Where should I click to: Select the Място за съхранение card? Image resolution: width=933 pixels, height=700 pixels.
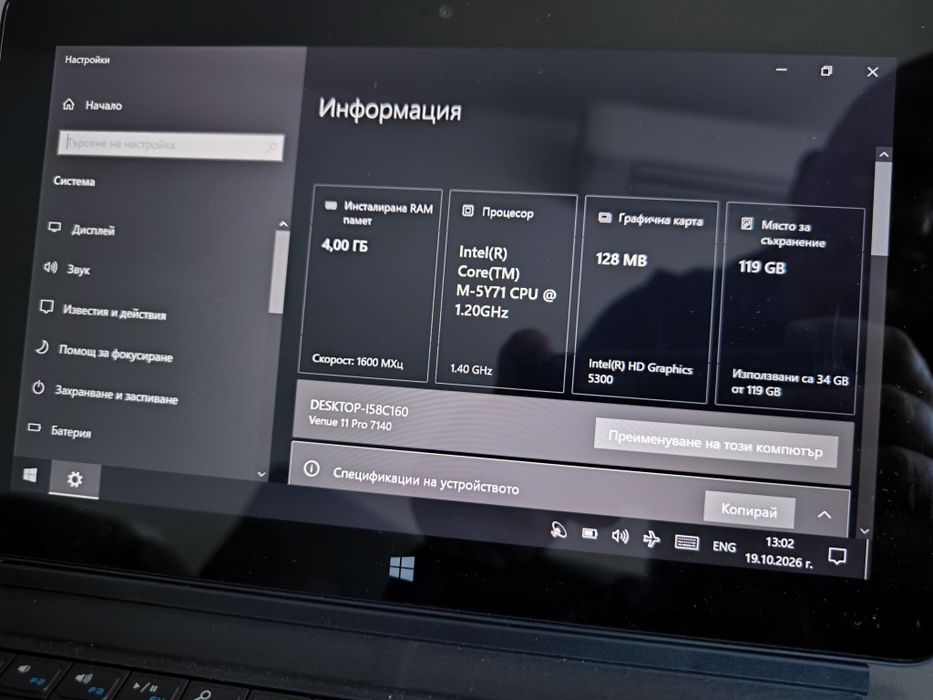(x=790, y=308)
